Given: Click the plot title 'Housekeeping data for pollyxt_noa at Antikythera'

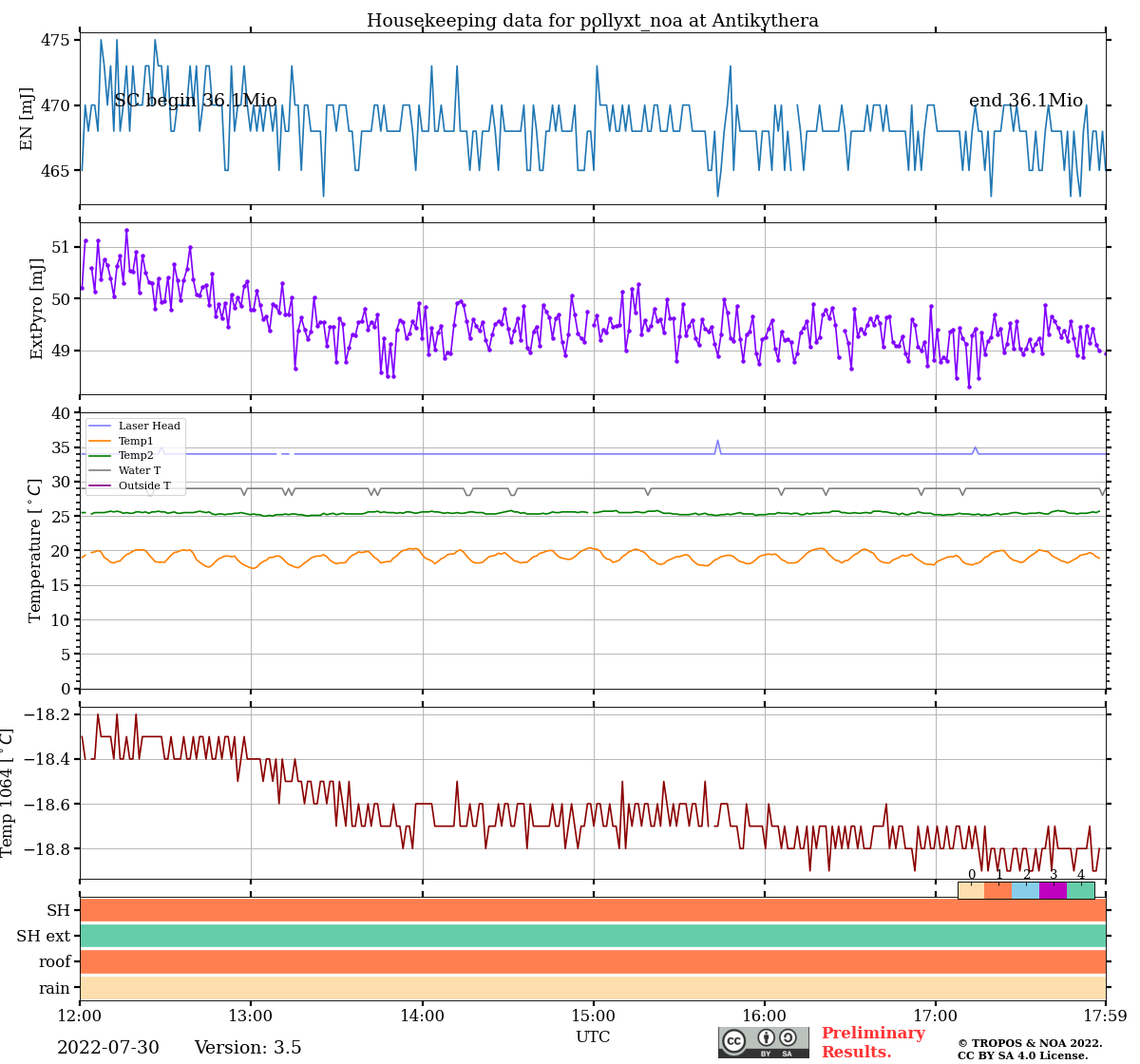Looking at the screenshot, I should (593, 21).
